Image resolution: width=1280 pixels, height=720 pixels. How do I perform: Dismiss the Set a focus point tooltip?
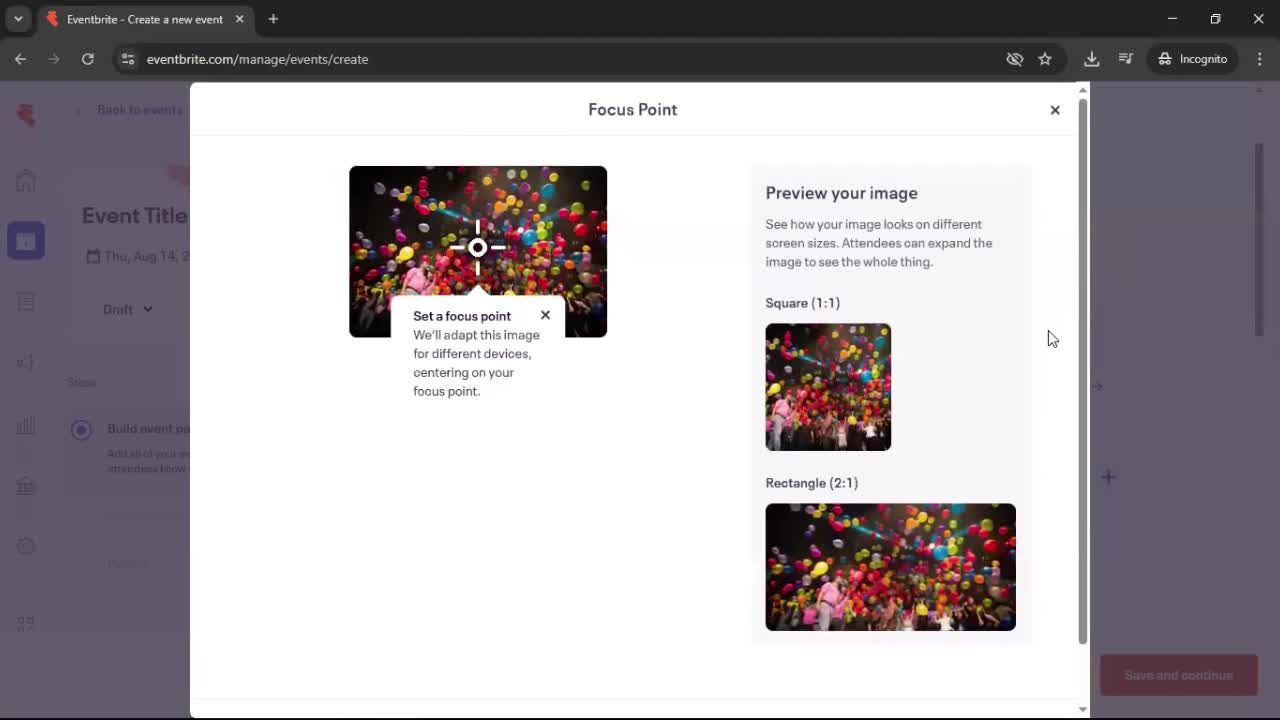[545, 315]
